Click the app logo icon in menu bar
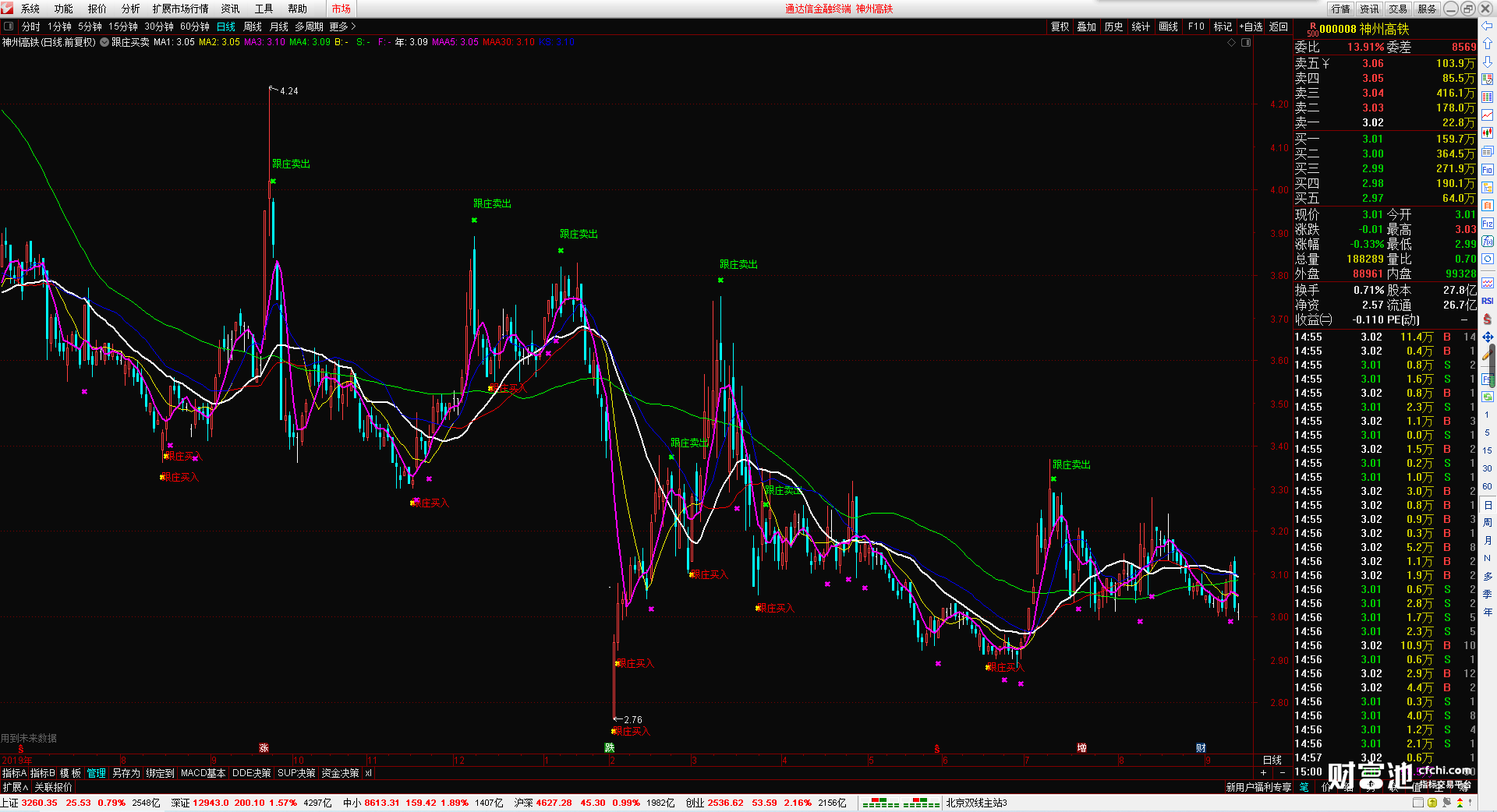The image size is (1497, 812). [7, 9]
